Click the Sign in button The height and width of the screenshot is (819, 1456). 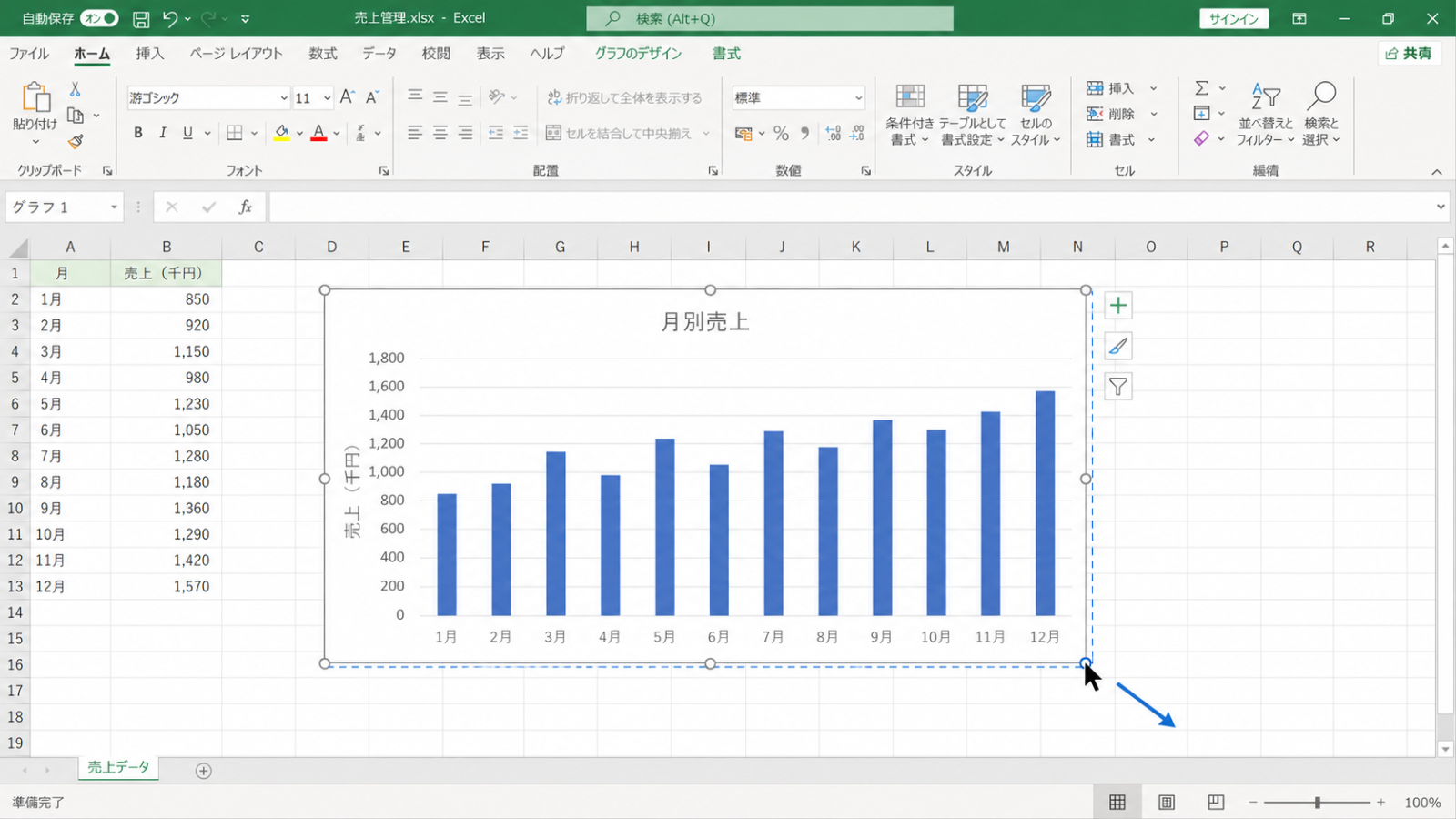pyautogui.click(x=1234, y=18)
